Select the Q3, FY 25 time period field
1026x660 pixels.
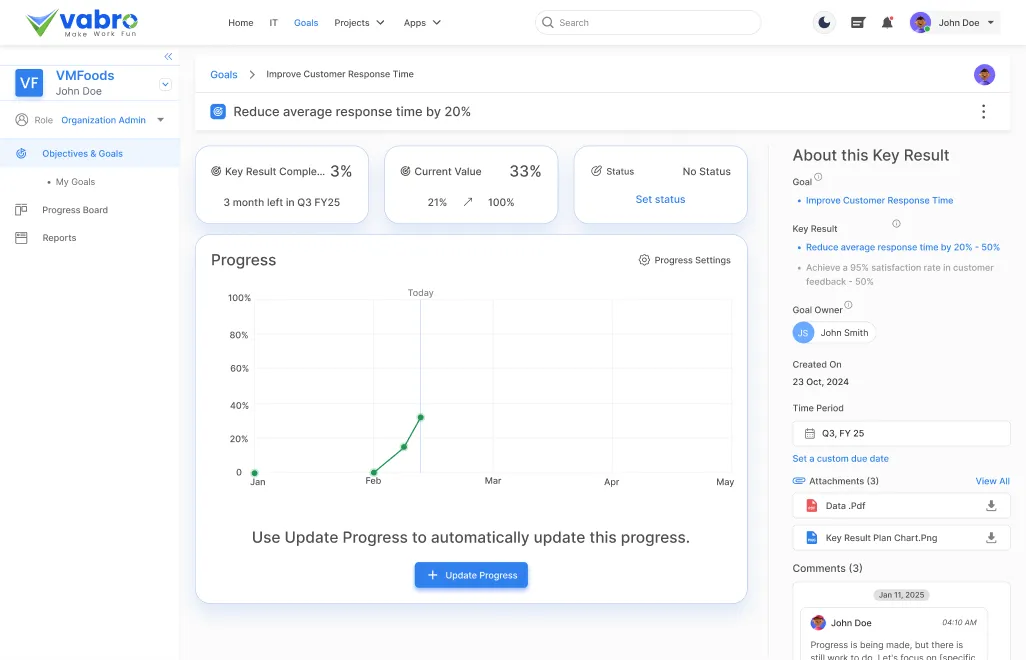(x=901, y=434)
